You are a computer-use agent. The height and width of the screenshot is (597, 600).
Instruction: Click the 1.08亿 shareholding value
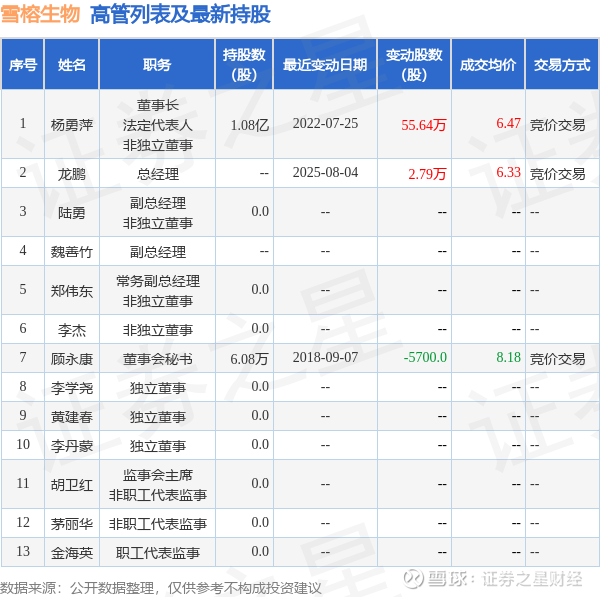pyautogui.click(x=250, y=125)
